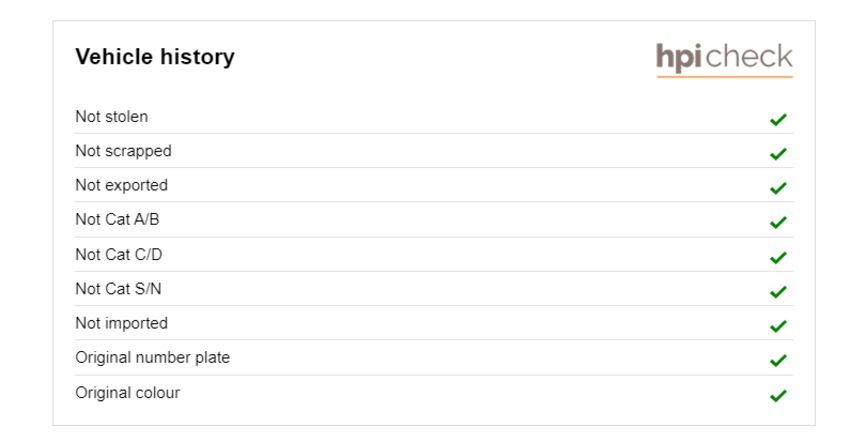This screenshot has width=850, height=442.
Task: Select the Not stolen row label
Action: click(112, 117)
